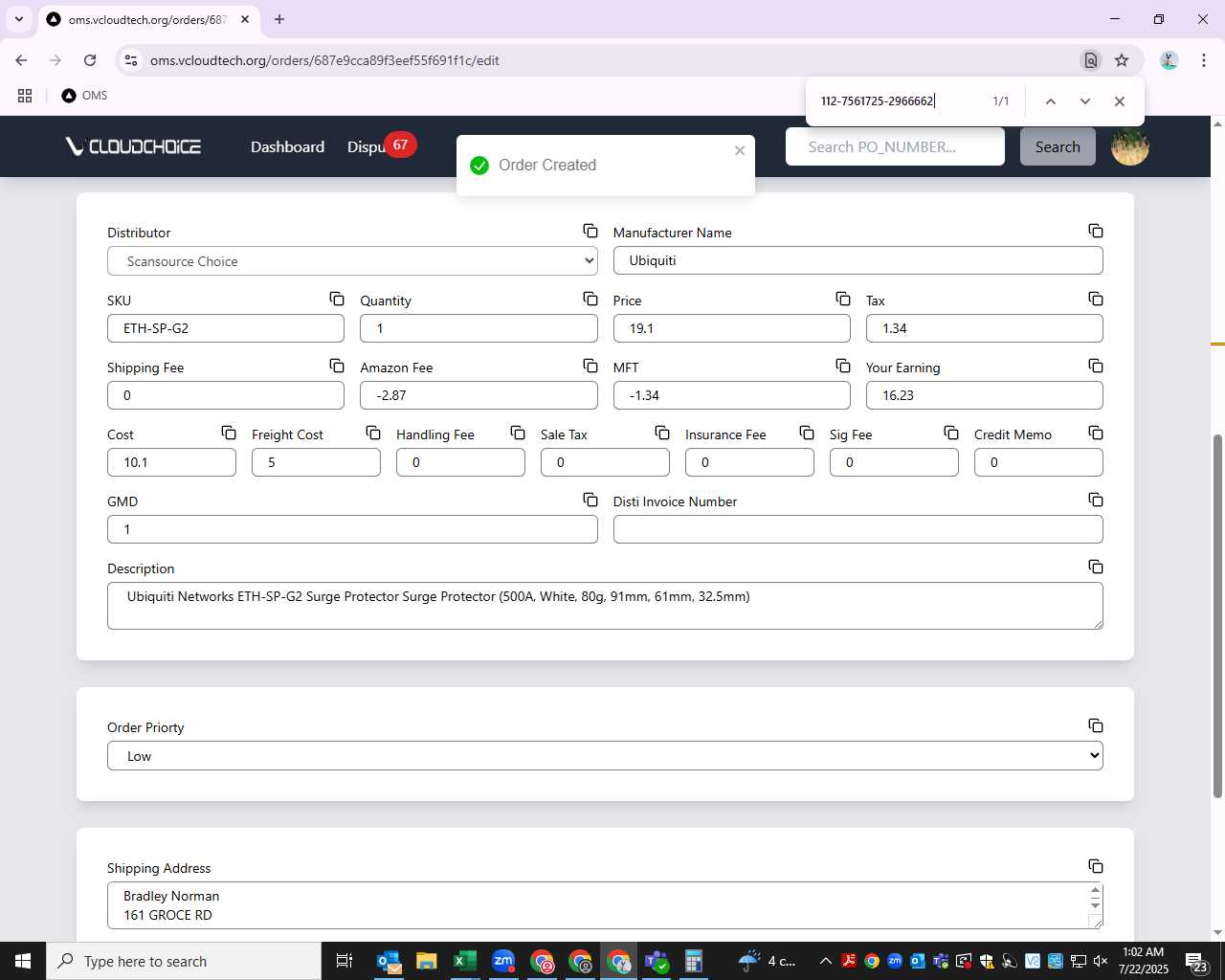Open Zoom from the taskbar
Screen dimensions: 1225x980
point(503,961)
